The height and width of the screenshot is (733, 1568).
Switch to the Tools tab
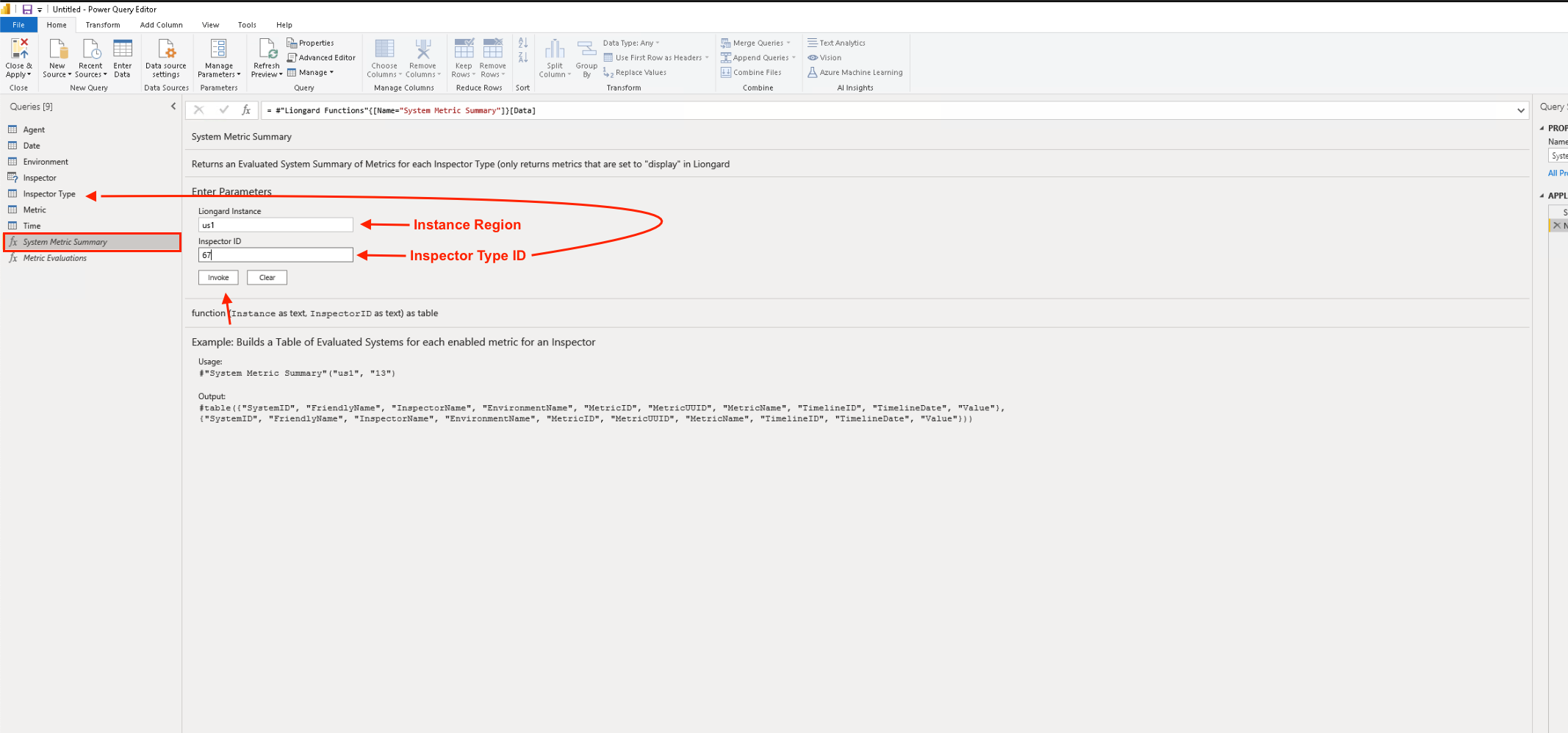pos(247,25)
